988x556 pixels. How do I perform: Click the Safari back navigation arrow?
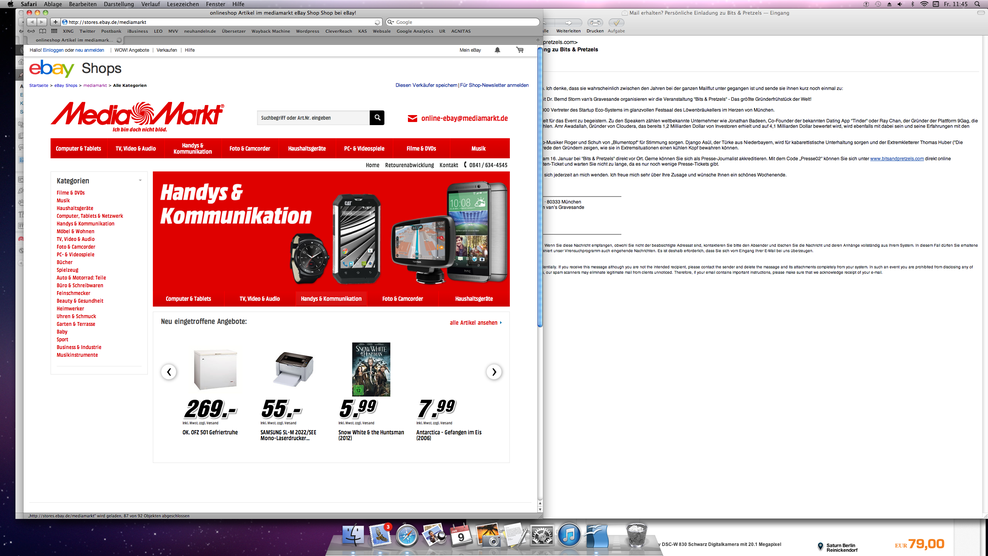(x=31, y=22)
